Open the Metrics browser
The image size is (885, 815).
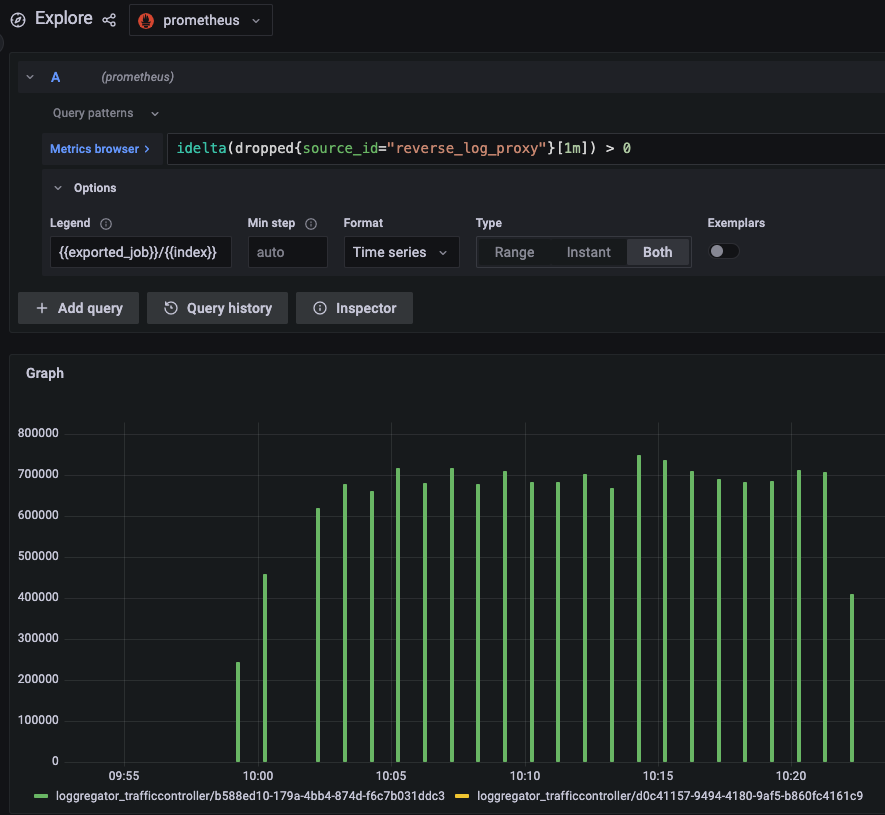pyautogui.click(x=101, y=149)
